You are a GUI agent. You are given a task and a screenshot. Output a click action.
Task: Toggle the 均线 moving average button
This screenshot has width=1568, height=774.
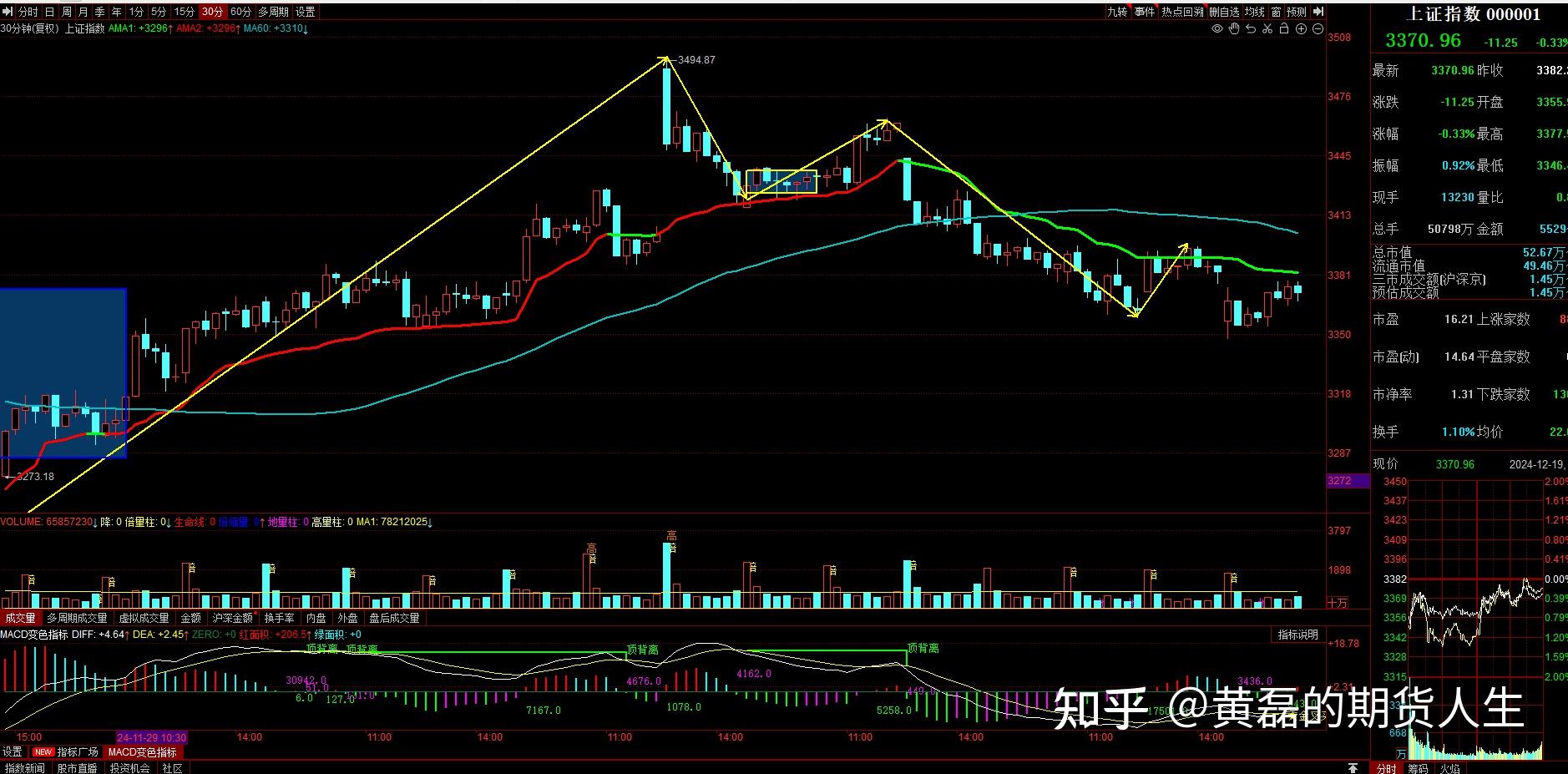[x=1255, y=12]
